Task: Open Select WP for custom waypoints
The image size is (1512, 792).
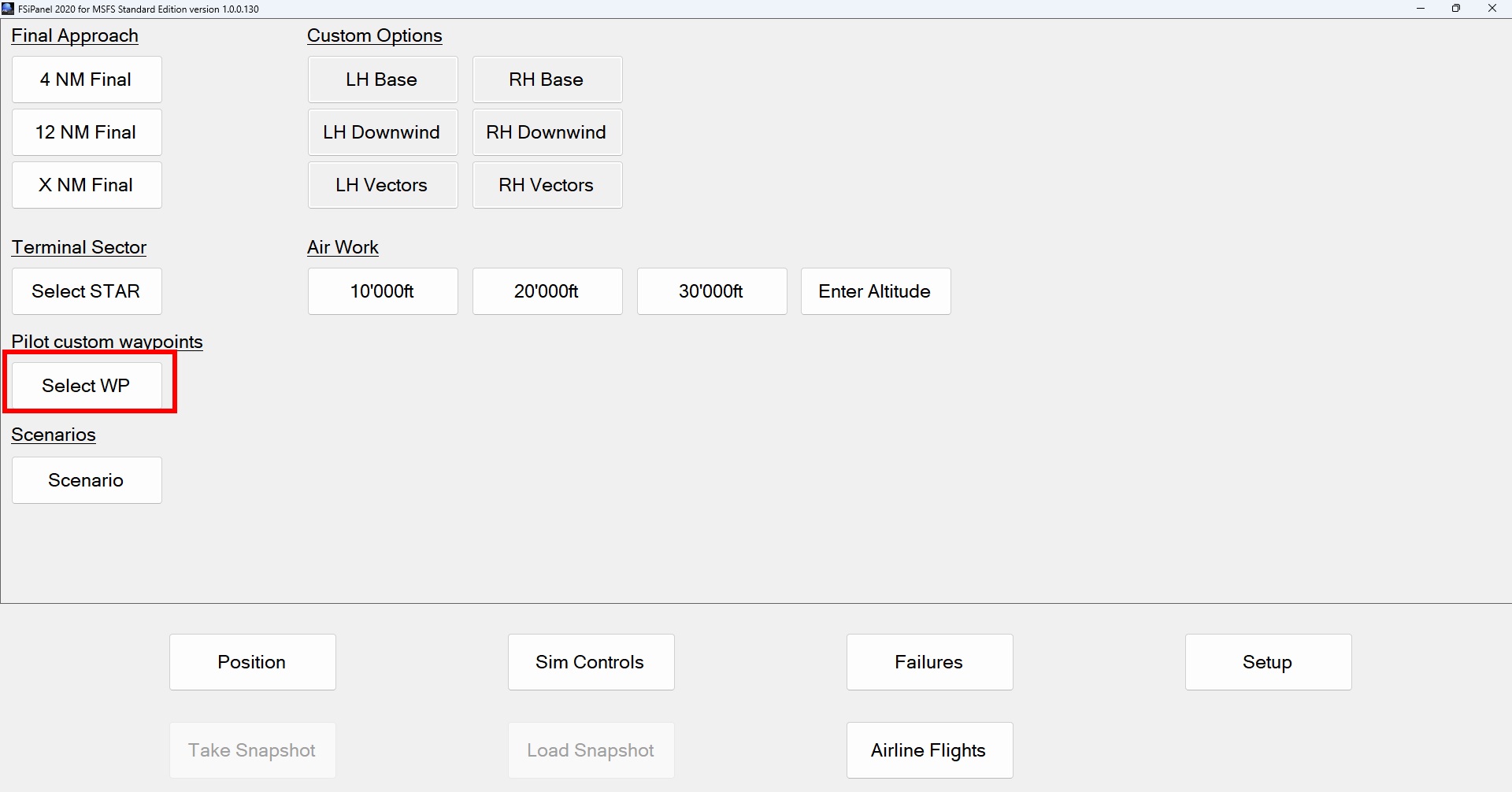Action: pyautogui.click(x=87, y=386)
